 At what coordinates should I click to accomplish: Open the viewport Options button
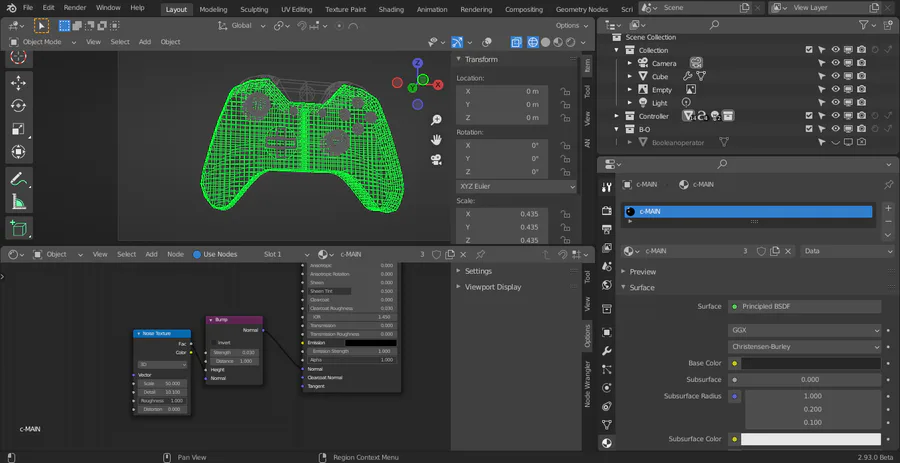(572, 26)
